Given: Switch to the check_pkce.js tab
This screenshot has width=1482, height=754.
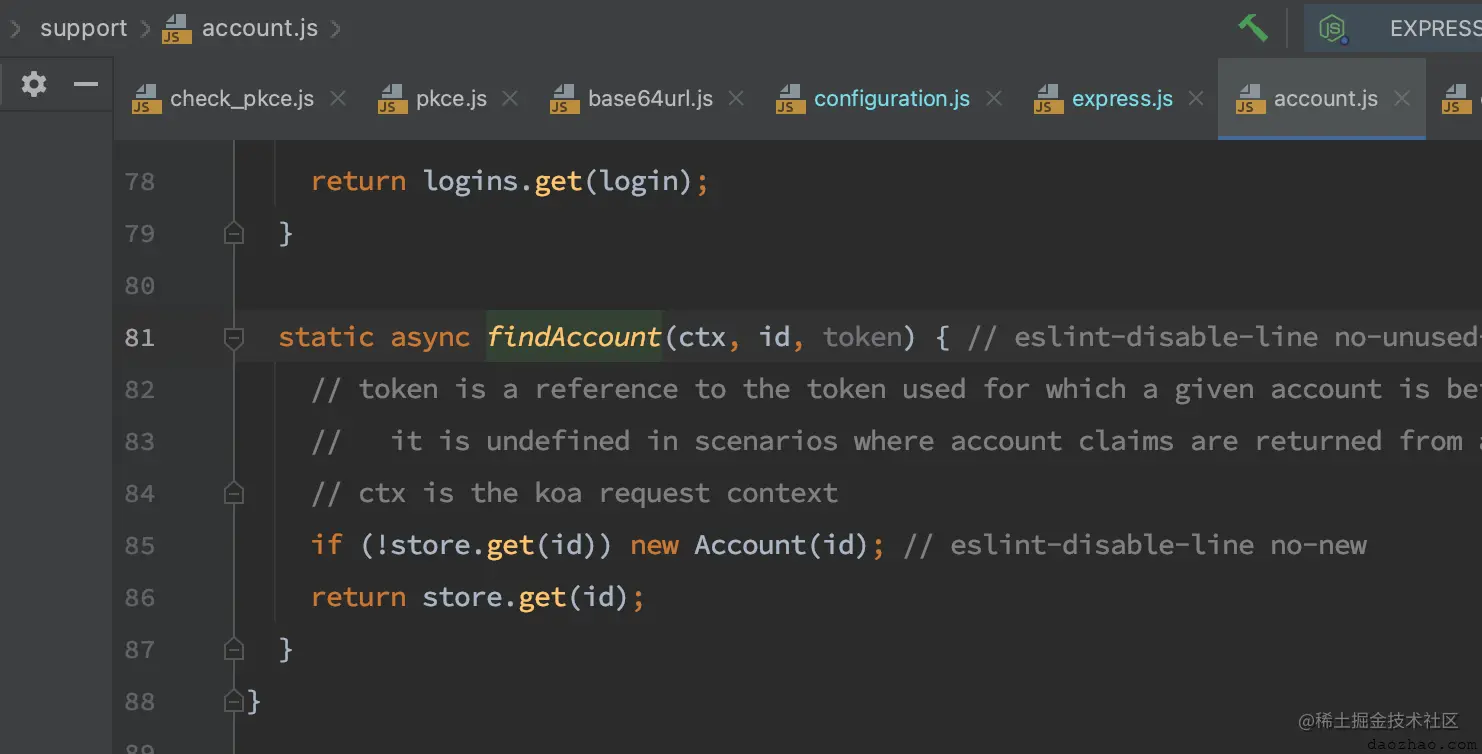Looking at the screenshot, I should coord(223,99).
